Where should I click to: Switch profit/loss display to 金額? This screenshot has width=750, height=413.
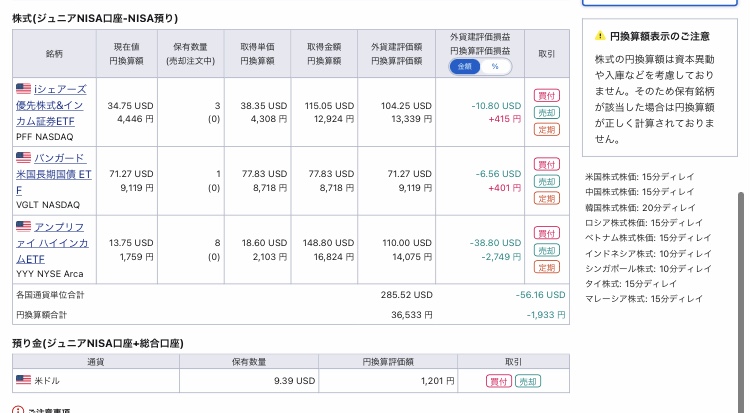(464, 67)
